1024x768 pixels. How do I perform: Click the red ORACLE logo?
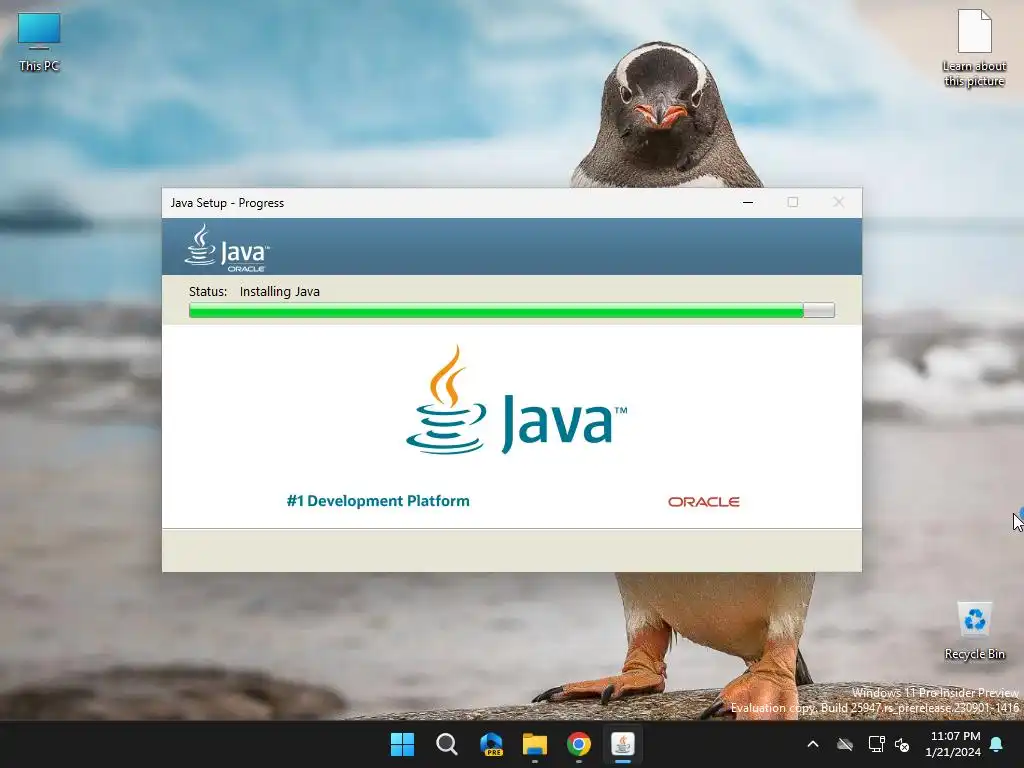(x=703, y=502)
